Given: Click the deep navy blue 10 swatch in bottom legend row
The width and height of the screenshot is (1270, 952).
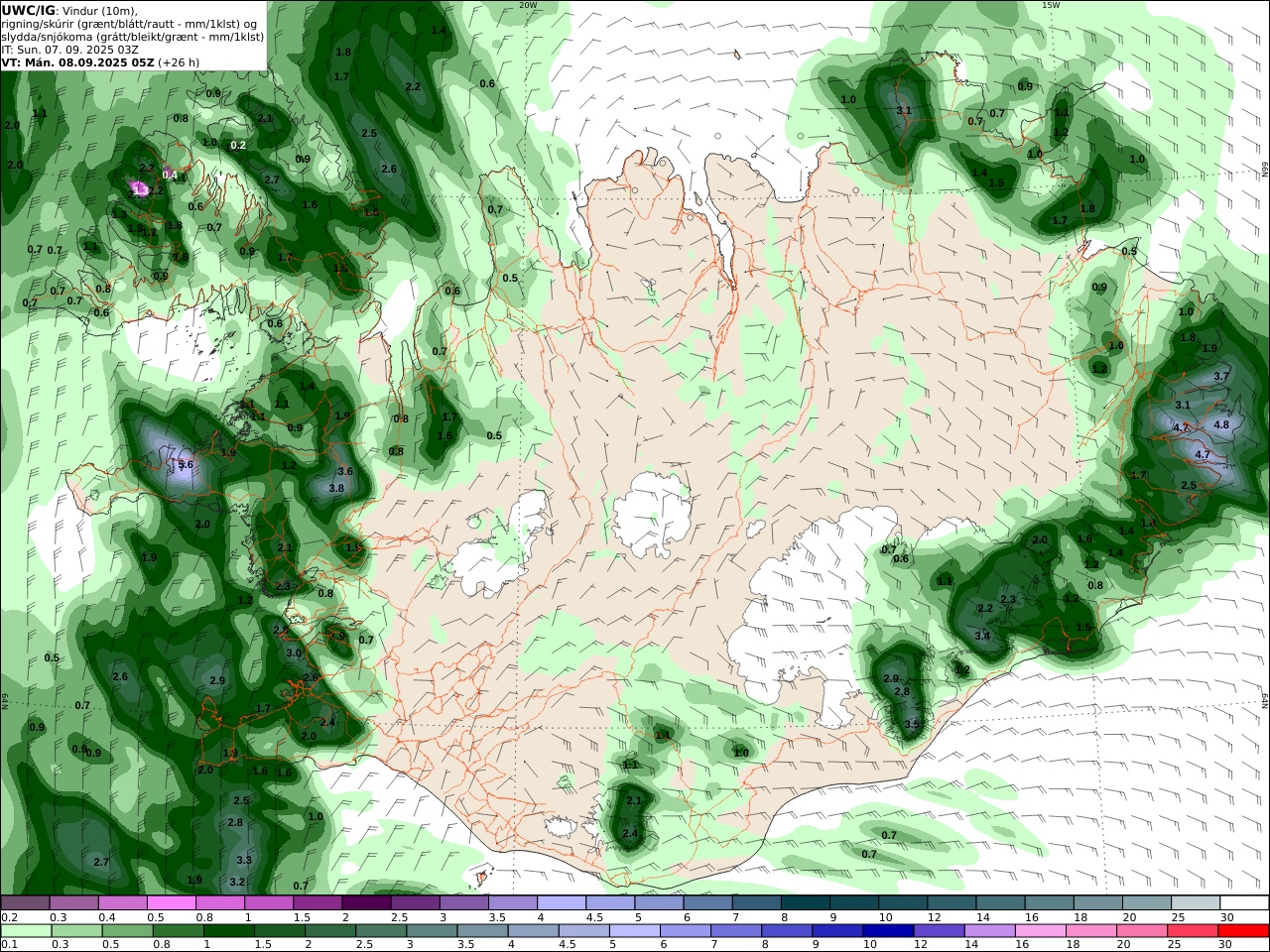Looking at the screenshot, I should pos(887,931).
